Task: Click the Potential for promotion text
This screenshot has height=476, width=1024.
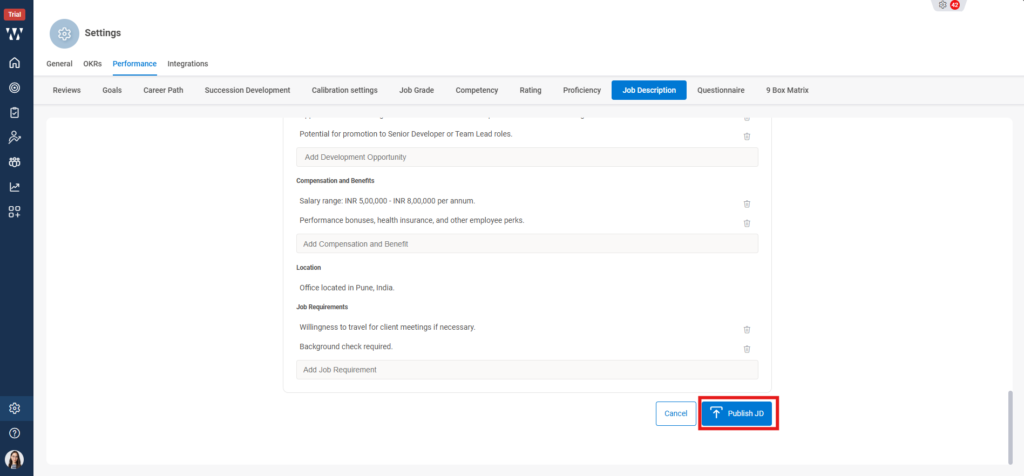Action: 406,134
